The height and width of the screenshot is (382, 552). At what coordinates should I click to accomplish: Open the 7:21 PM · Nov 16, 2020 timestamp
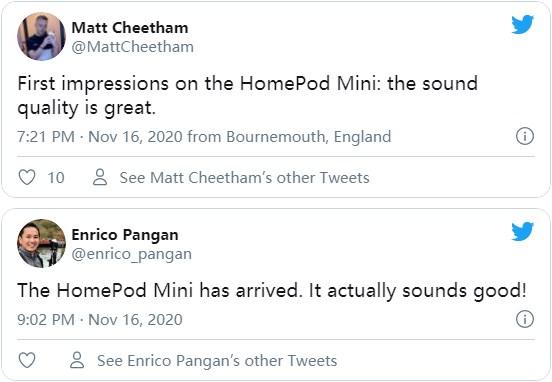[x=100, y=137]
